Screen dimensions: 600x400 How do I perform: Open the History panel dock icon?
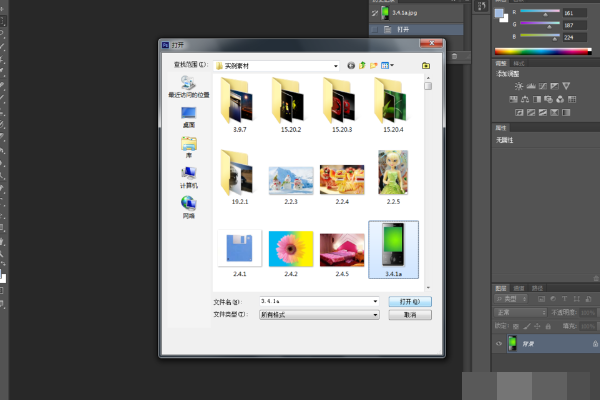click(481, 6)
